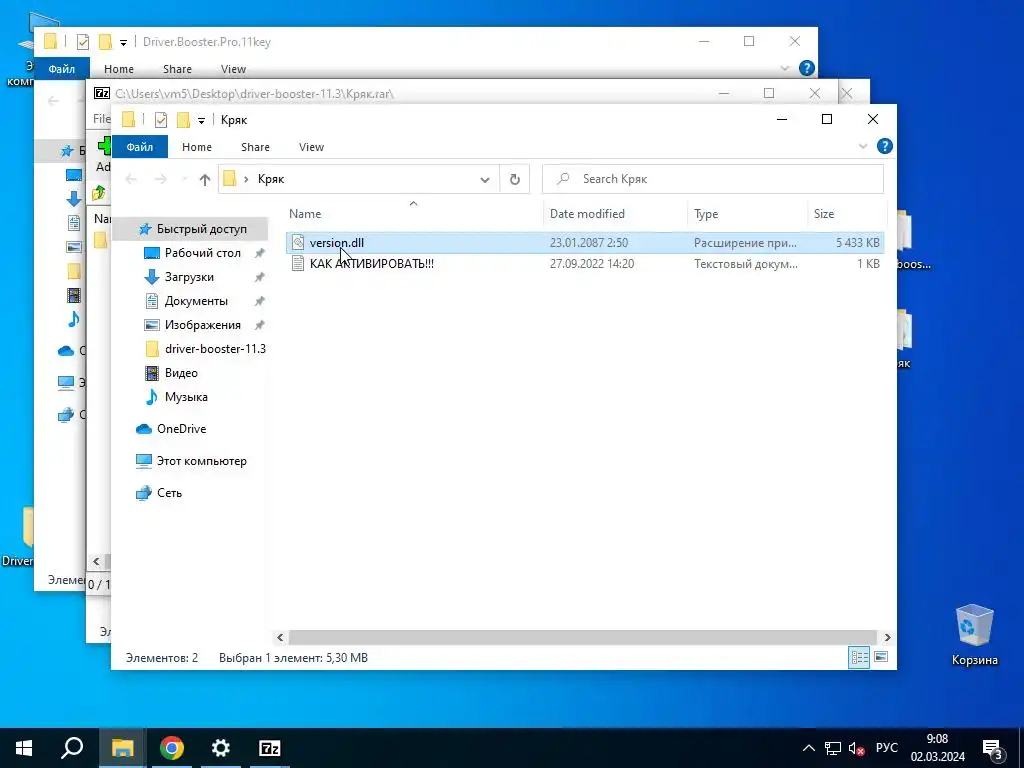Open the Файл tab in Кряк window

pos(140,147)
